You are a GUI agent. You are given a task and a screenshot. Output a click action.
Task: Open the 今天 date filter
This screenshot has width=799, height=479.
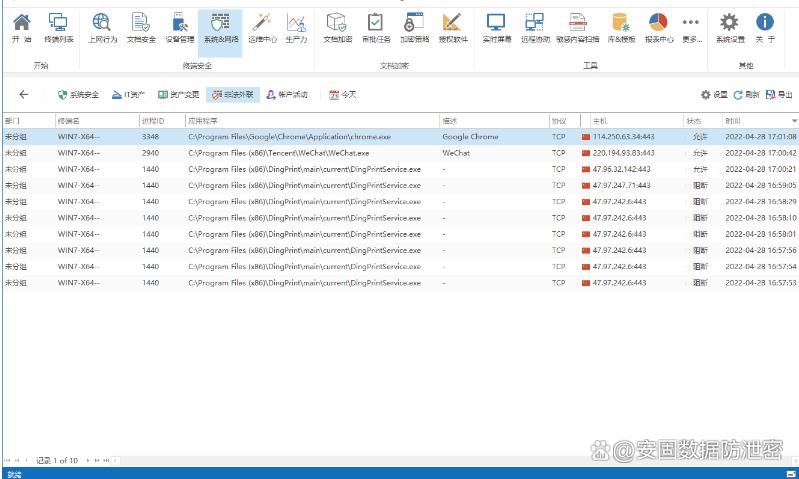tap(342, 95)
